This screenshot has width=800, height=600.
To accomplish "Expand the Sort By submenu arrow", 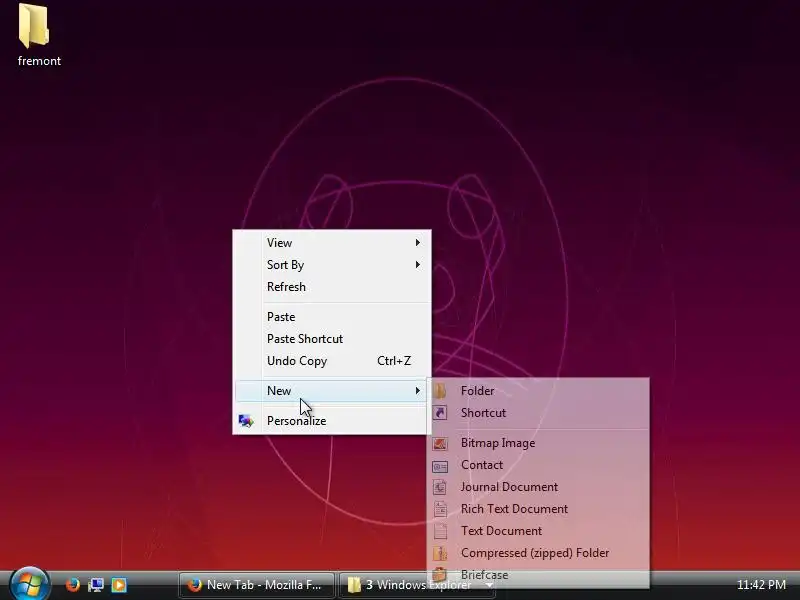I will 417,265.
